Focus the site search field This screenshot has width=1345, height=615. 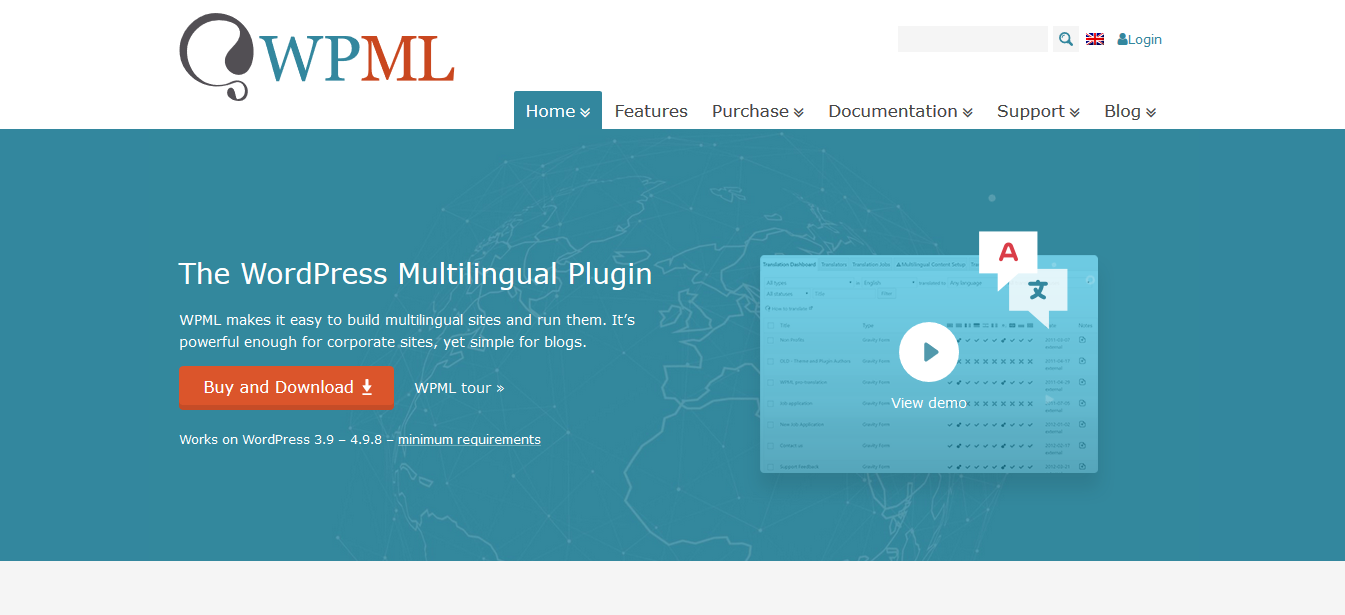coord(973,39)
